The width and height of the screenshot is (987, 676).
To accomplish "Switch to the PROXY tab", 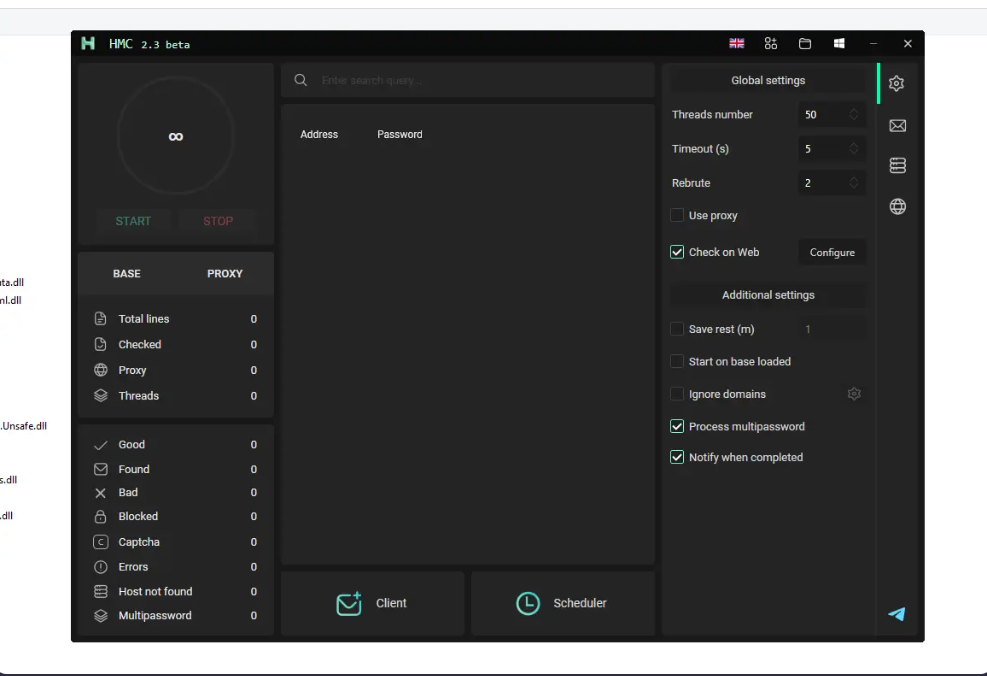I will click(224, 273).
